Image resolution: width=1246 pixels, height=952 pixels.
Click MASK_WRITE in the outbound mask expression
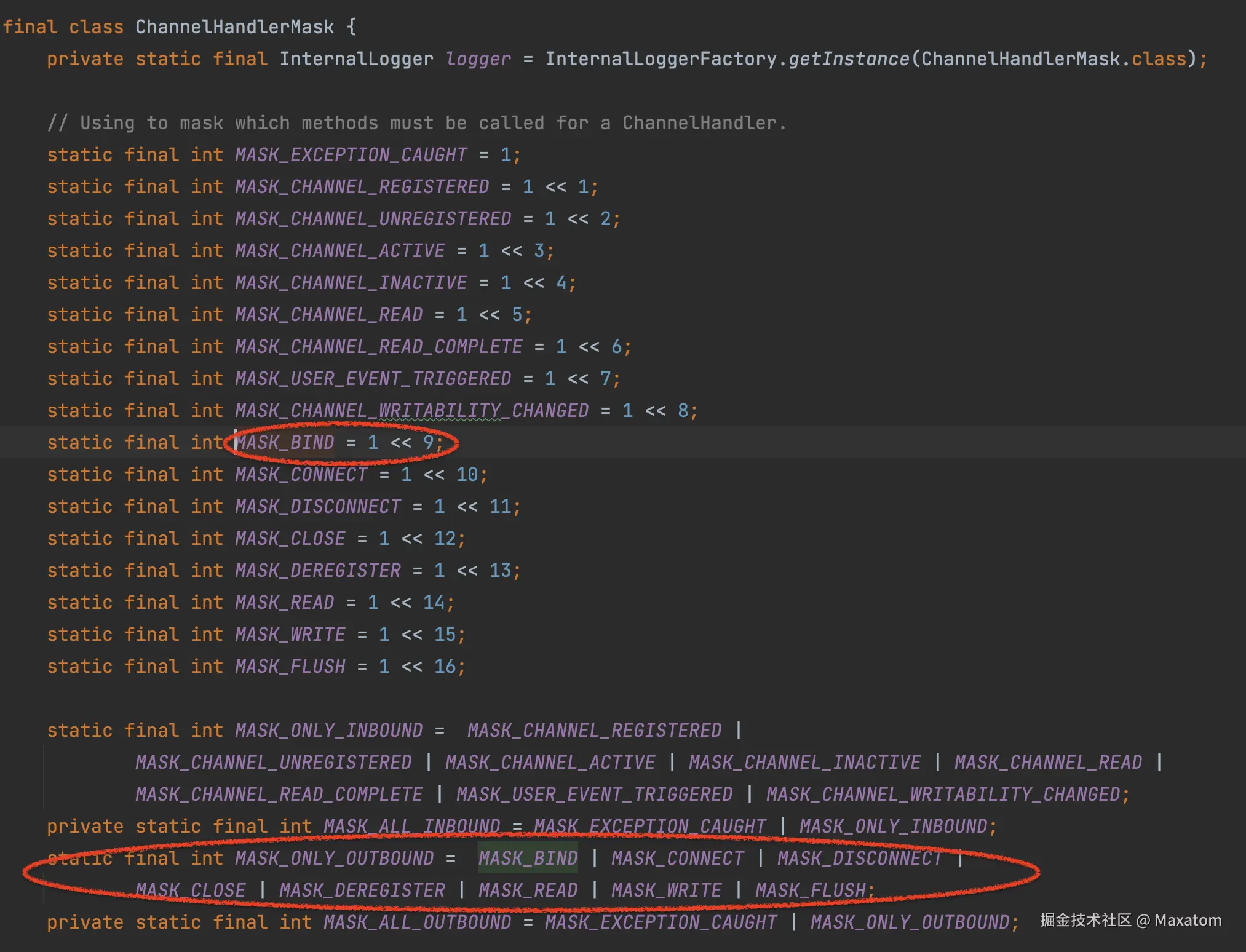pos(666,891)
